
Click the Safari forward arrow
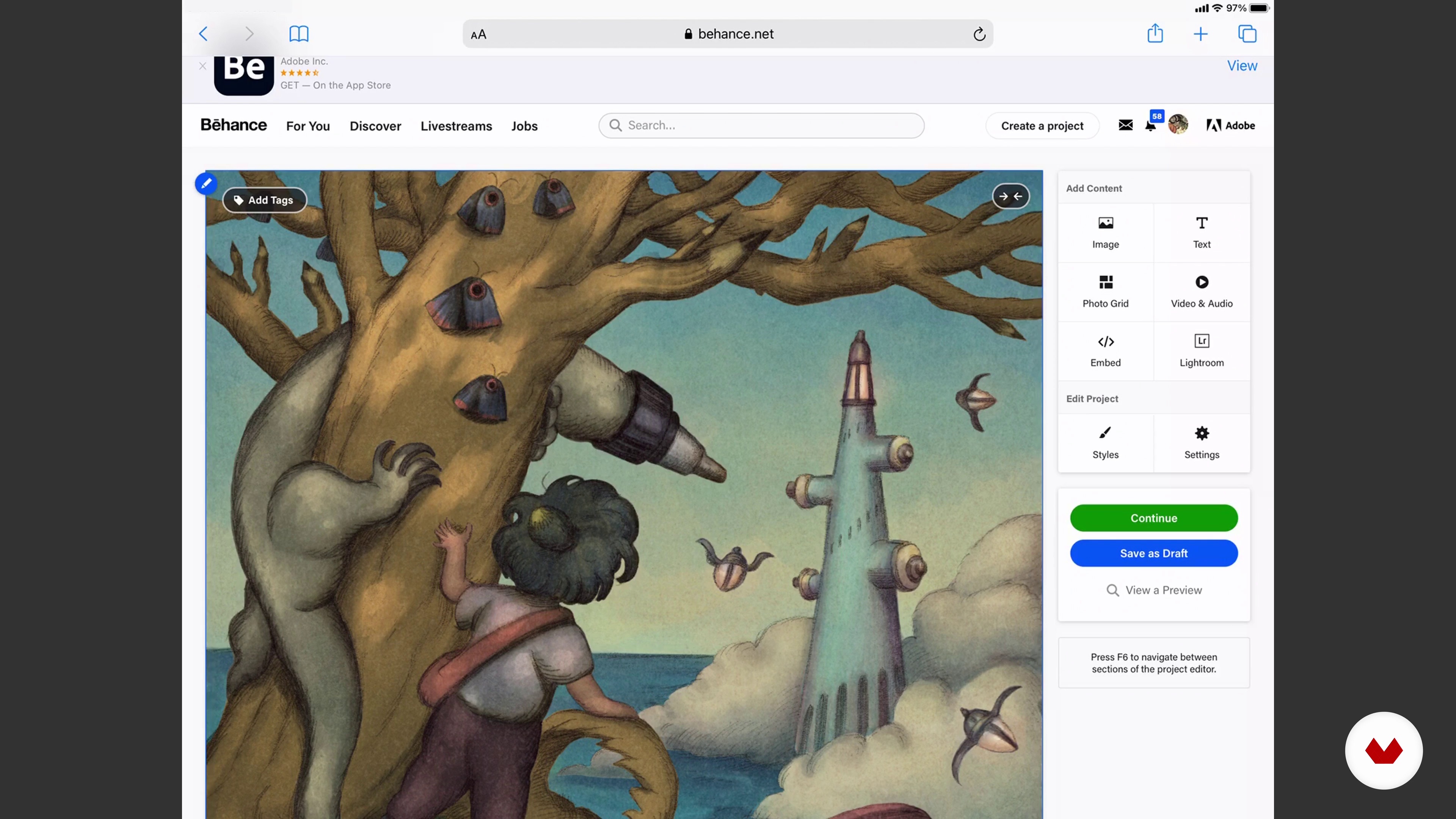249,34
